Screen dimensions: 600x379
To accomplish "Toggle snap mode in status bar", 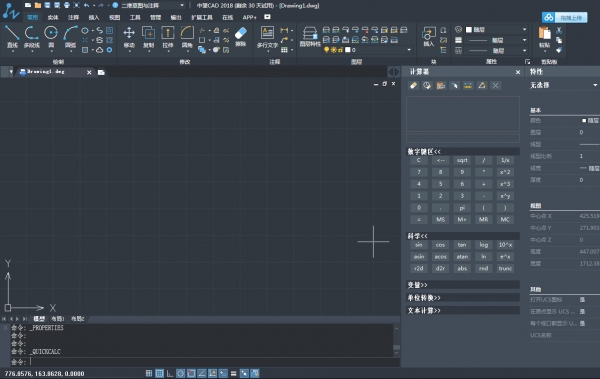I will [149, 373].
